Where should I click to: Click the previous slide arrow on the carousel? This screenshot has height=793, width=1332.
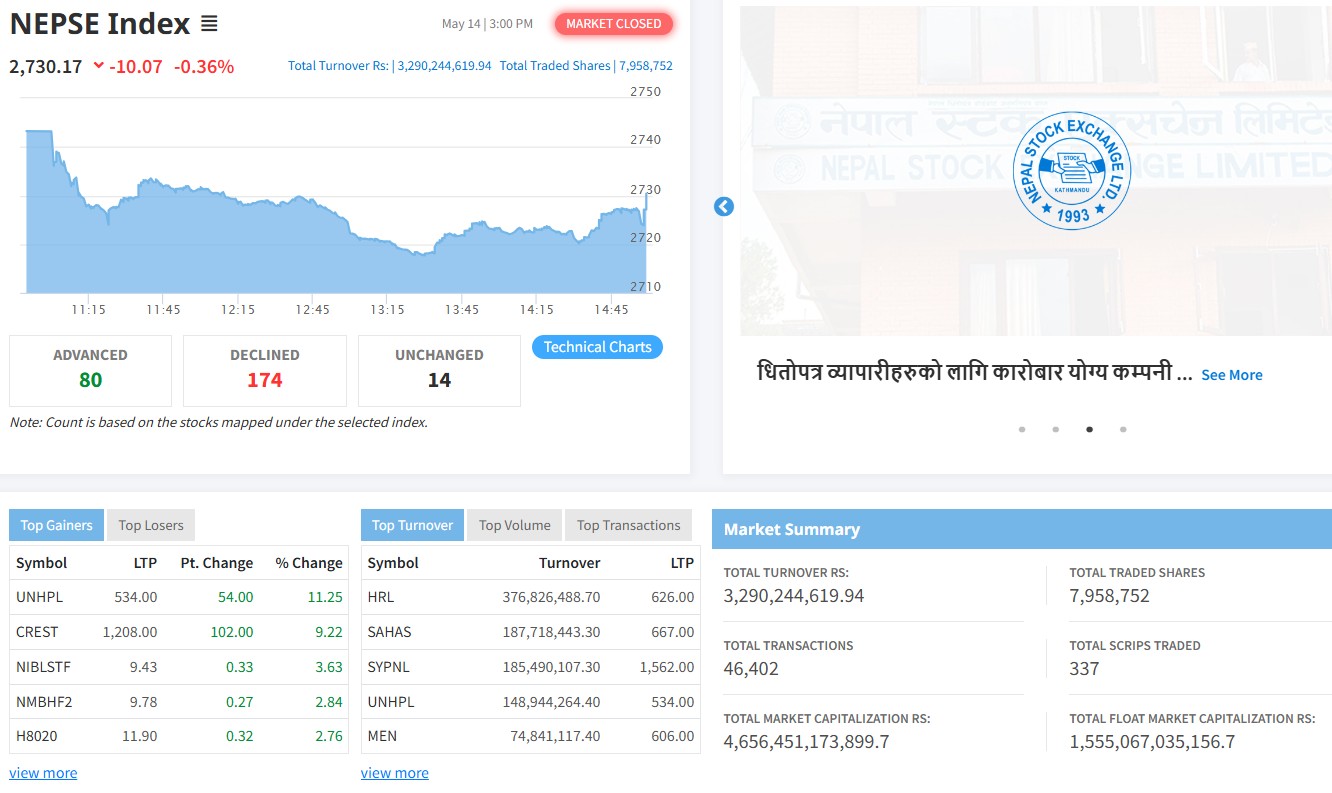[724, 206]
